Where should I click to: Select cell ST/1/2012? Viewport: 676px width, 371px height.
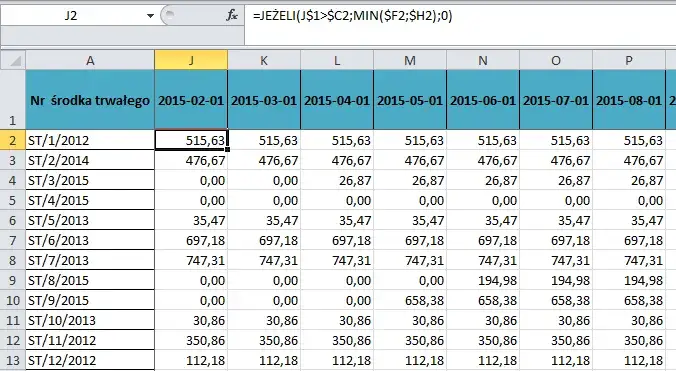(90, 140)
